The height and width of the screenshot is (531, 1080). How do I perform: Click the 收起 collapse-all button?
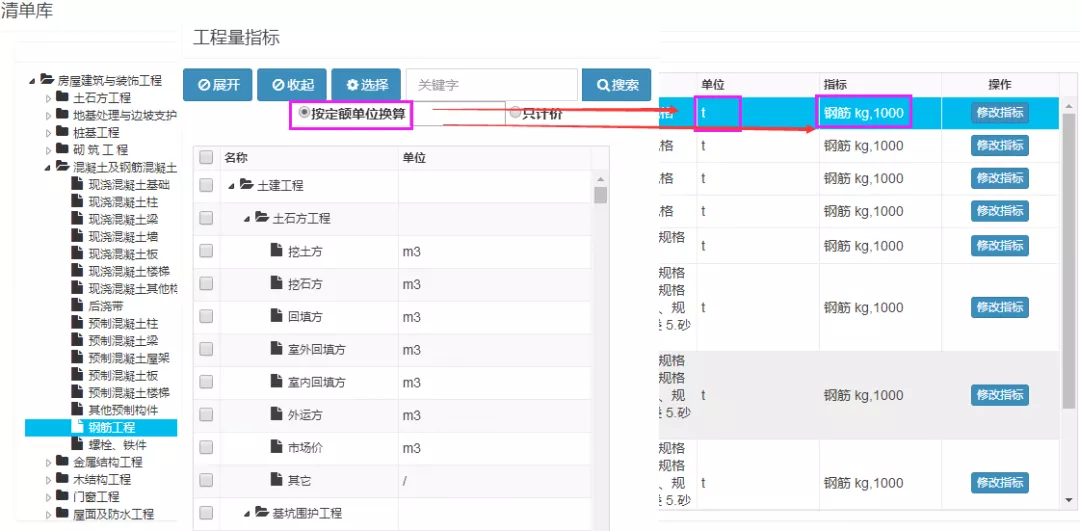pyautogui.click(x=292, y=85)
